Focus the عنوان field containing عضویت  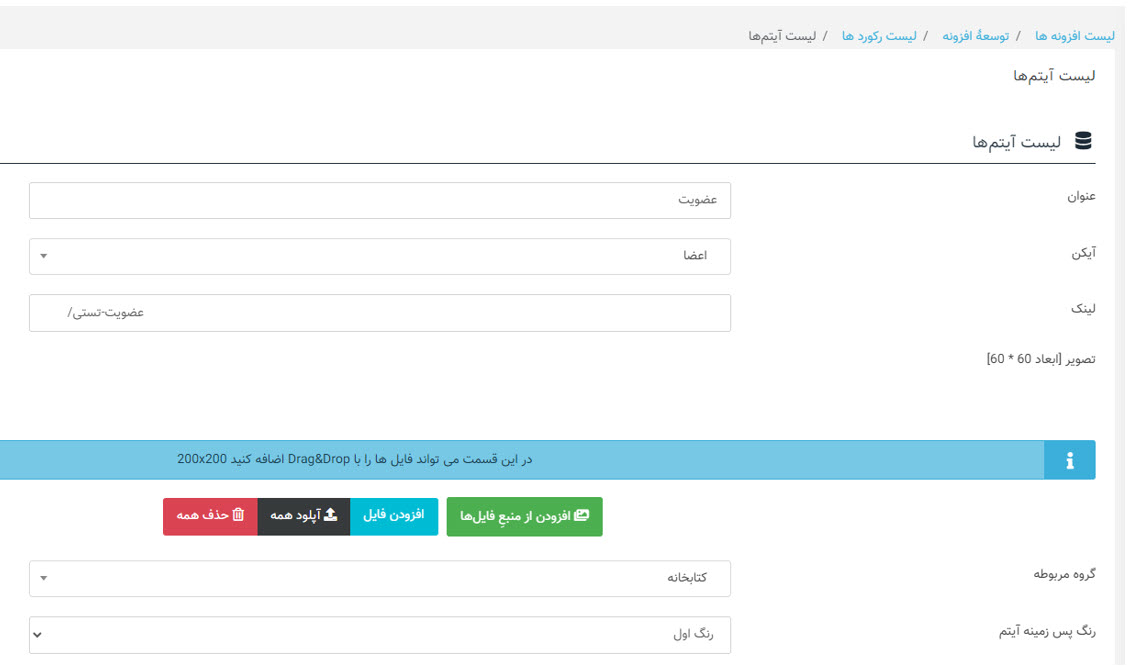380,200
